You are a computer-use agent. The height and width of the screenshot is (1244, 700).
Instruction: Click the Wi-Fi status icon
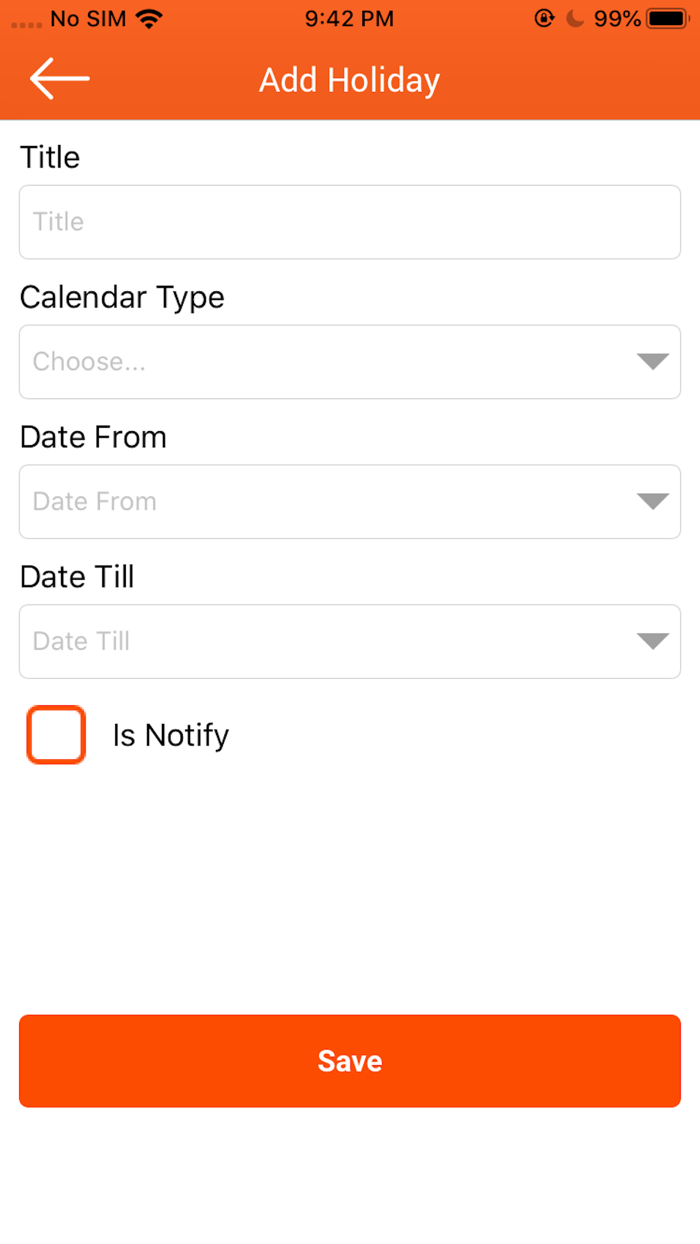pyautogui.click(x=149, y=19)
